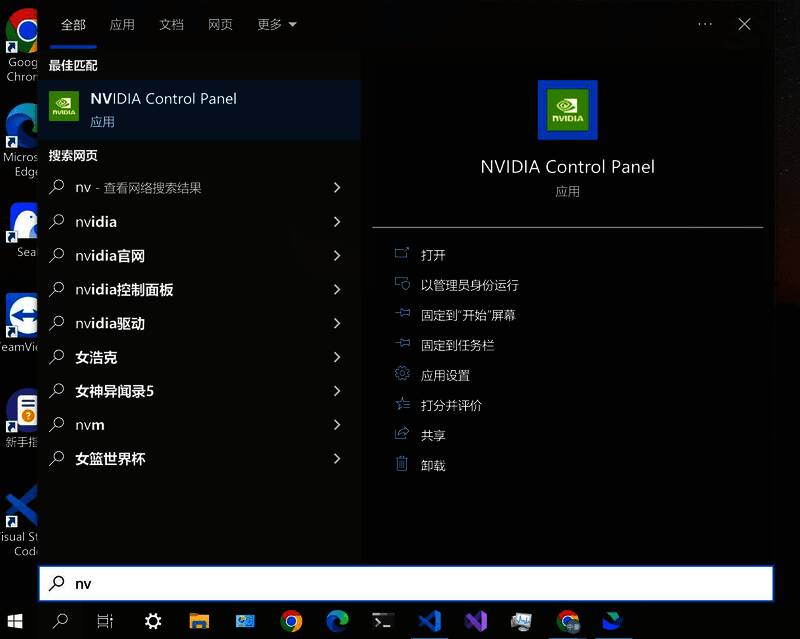
Task: Open Windows Terminal from the taskbar
Action: click(383, 621)
